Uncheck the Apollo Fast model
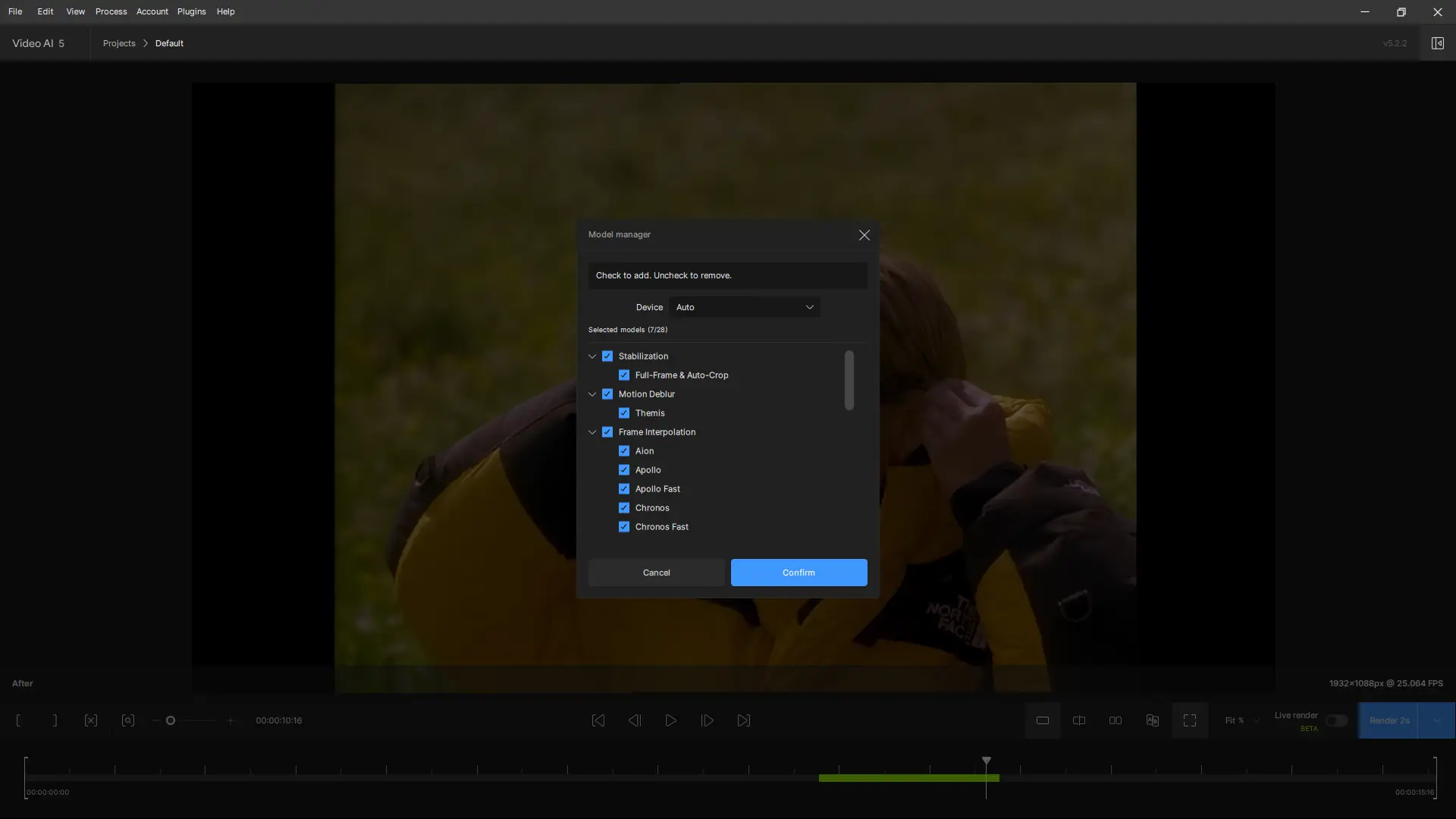Viewport: 1456px width, 819px height. [x=624, y=489]
